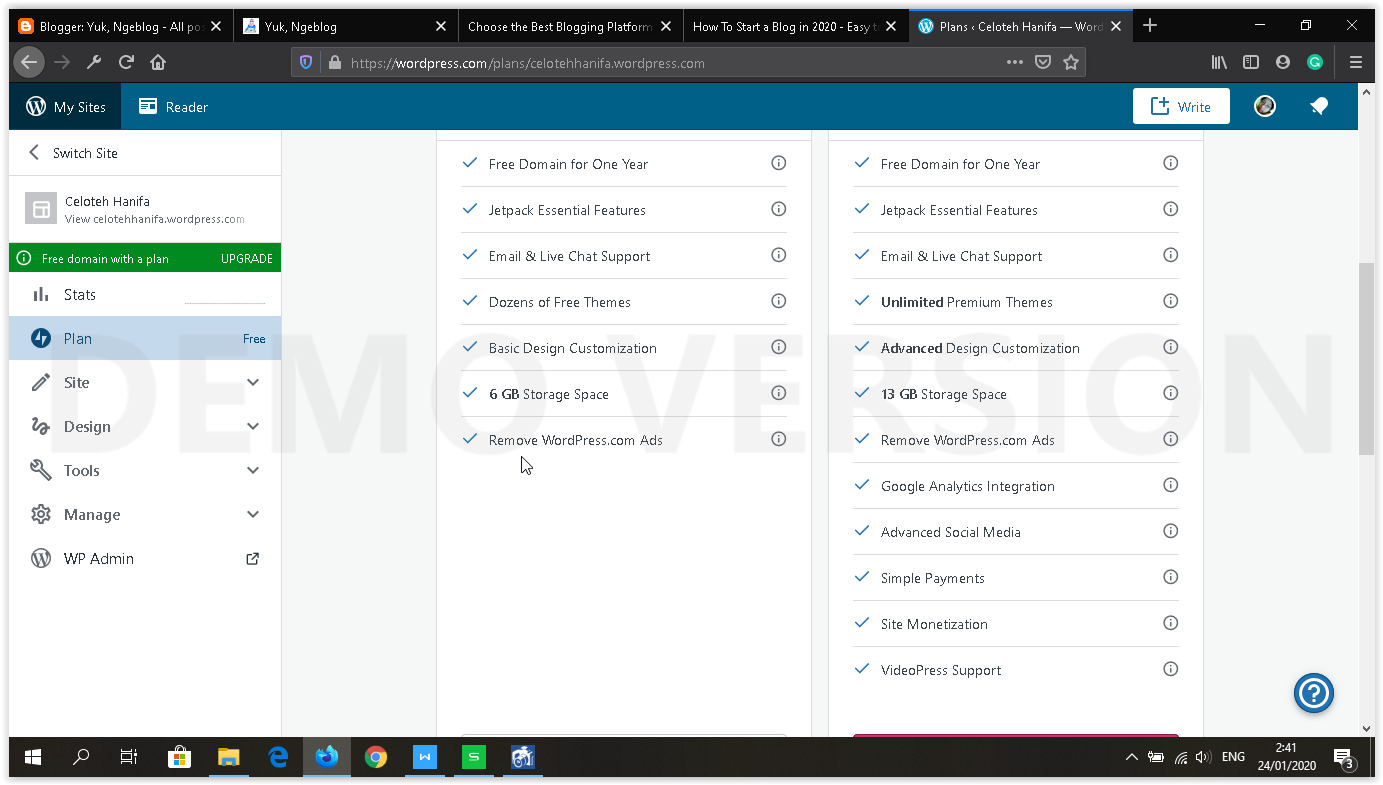
Task: Show info for right plan Remove WordPress.com Ads
Action: (x=1171, y=439)
